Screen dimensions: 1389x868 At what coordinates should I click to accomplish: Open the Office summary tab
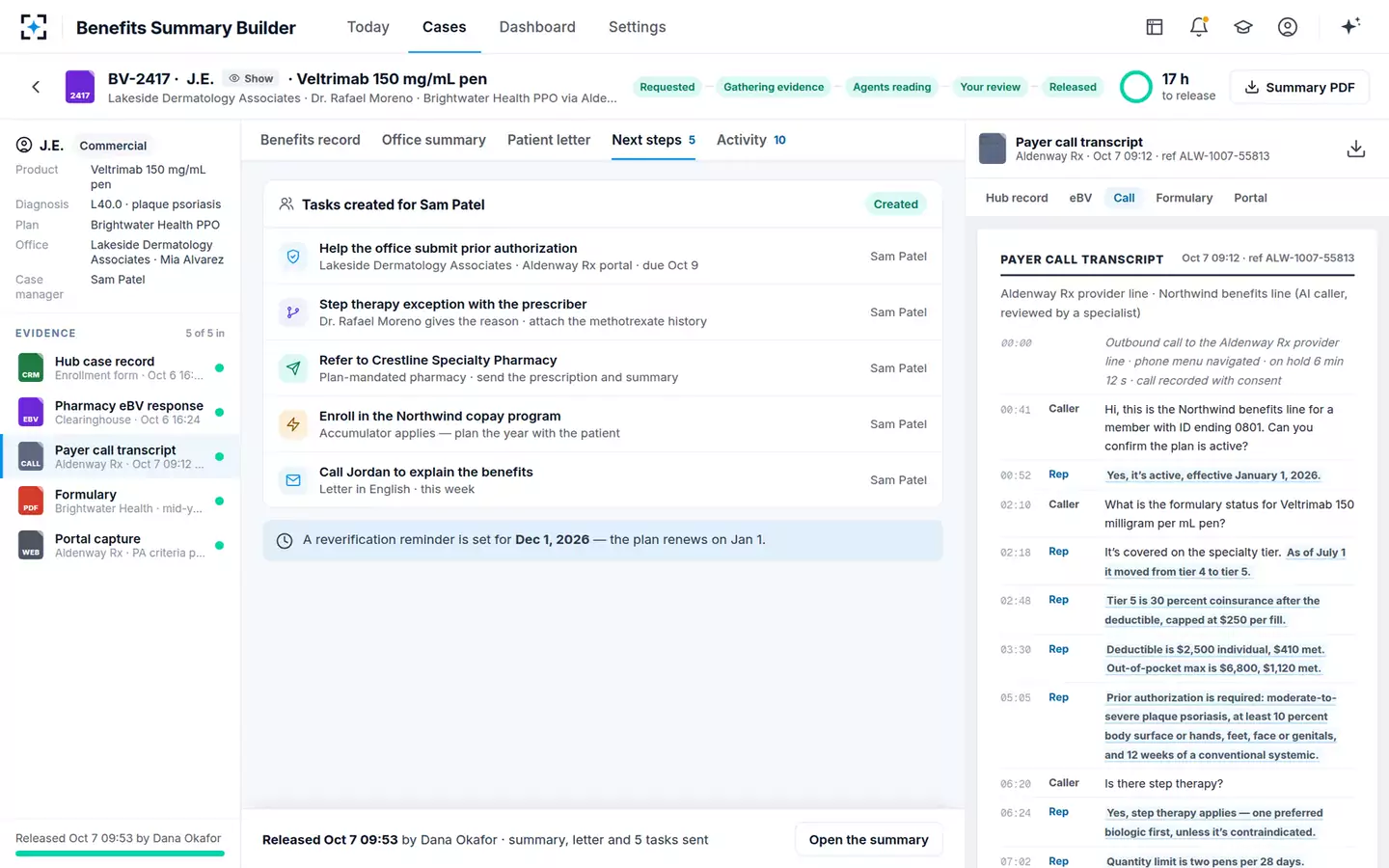click(434, 140)
